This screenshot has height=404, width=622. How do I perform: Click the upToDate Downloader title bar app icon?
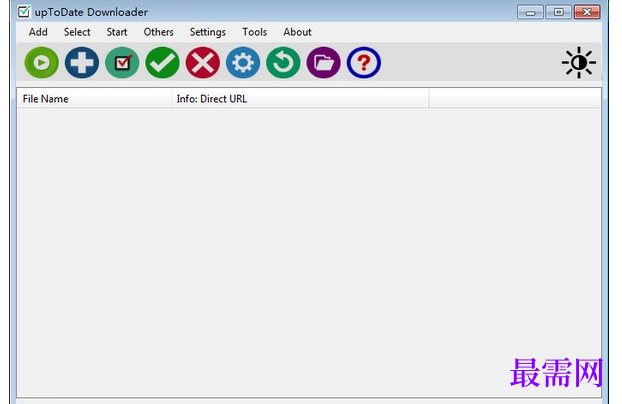tap(24, 12)
